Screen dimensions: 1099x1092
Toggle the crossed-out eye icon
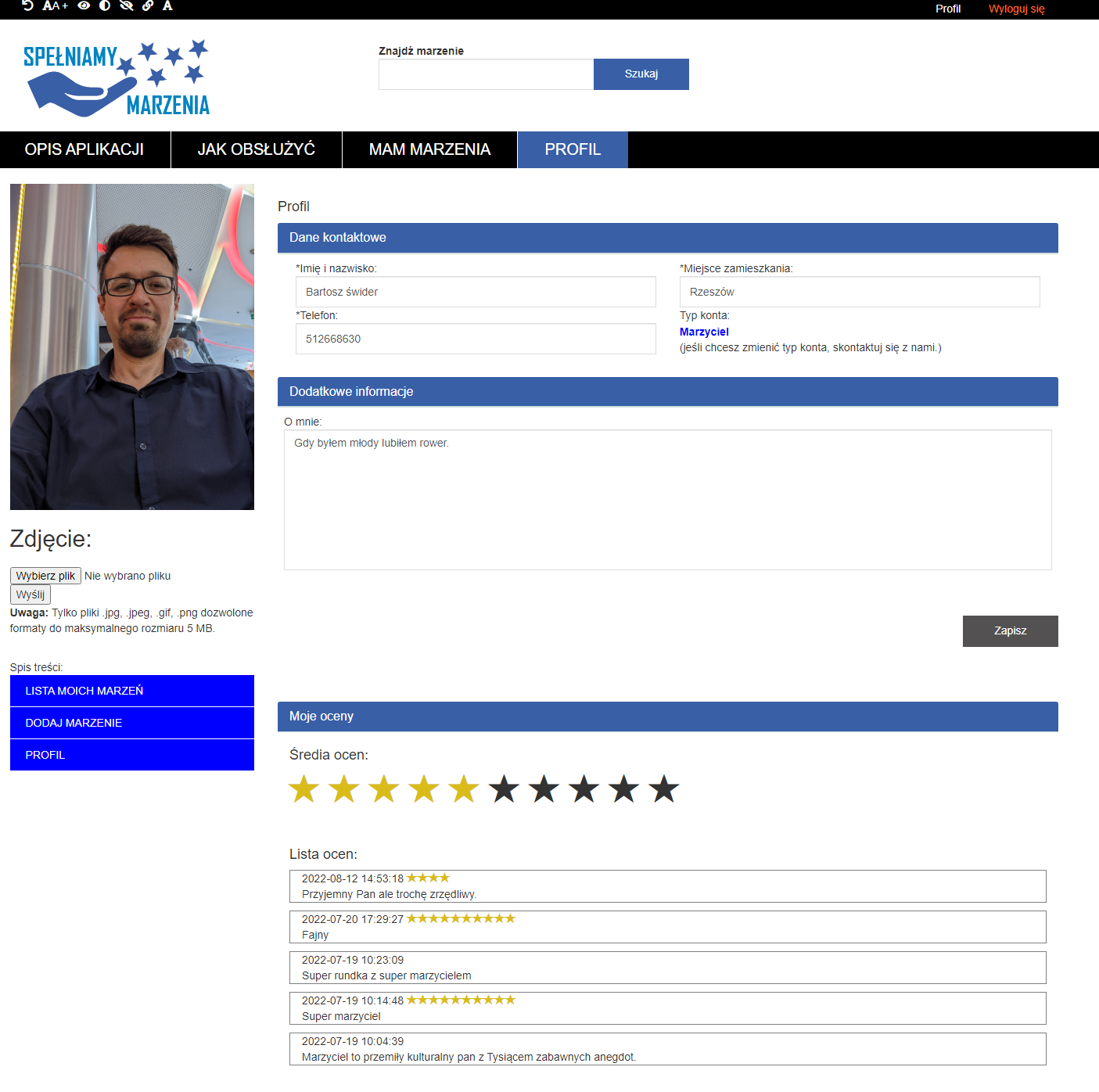tap(126, 5)
